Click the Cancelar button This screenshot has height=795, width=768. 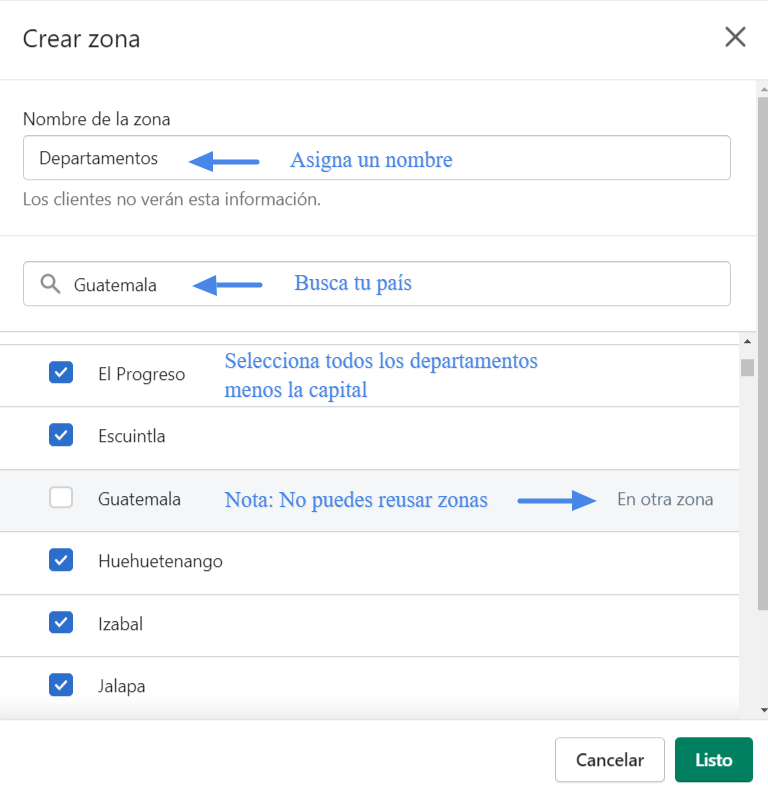pyautogui.click(x=610, y=760)
